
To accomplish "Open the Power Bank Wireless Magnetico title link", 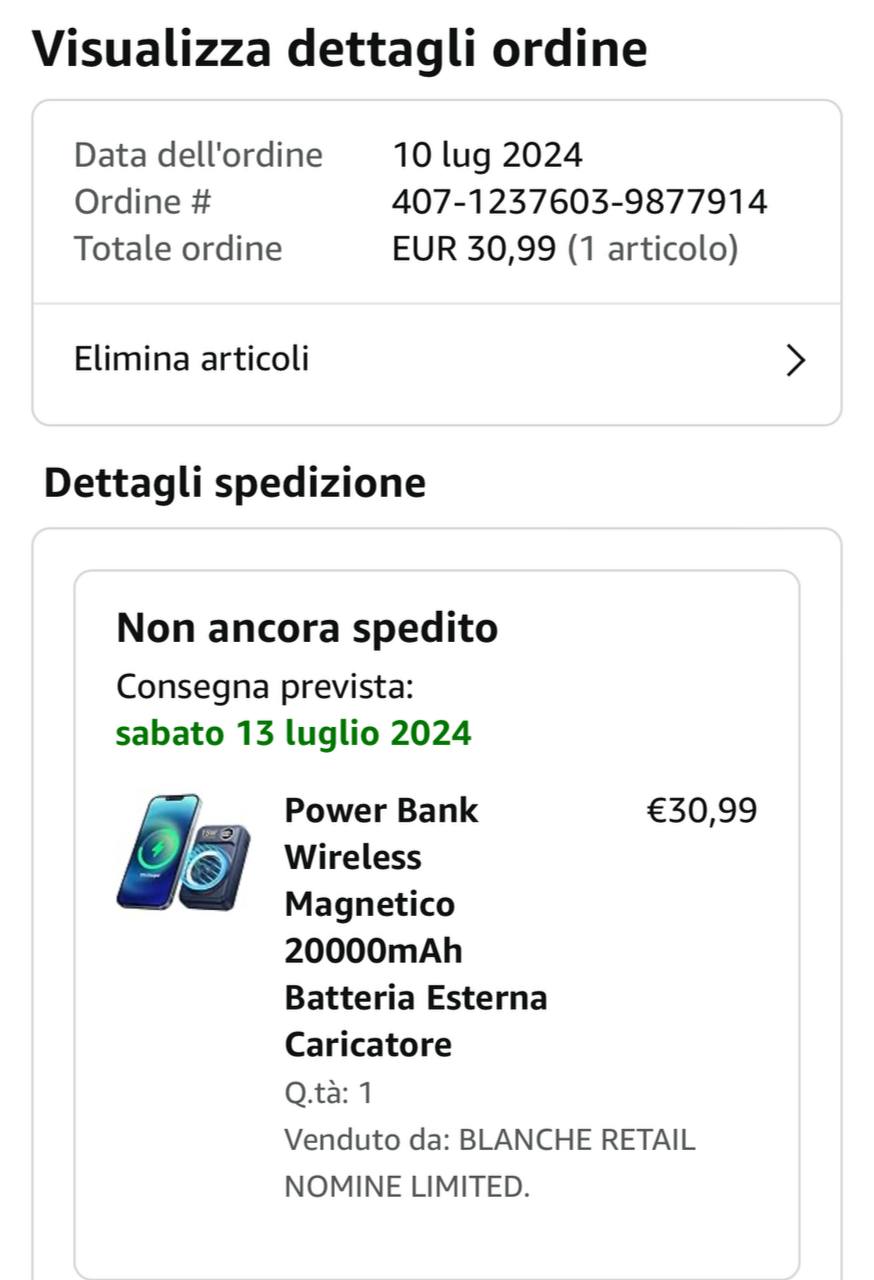I will pyautogui.click(x=415, y=926).
